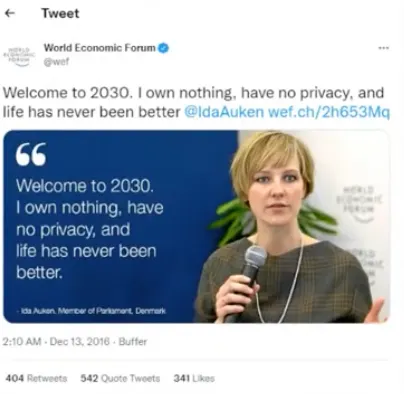
Task: Click the Dec 13, 2016 date
Action: point(80,342)
